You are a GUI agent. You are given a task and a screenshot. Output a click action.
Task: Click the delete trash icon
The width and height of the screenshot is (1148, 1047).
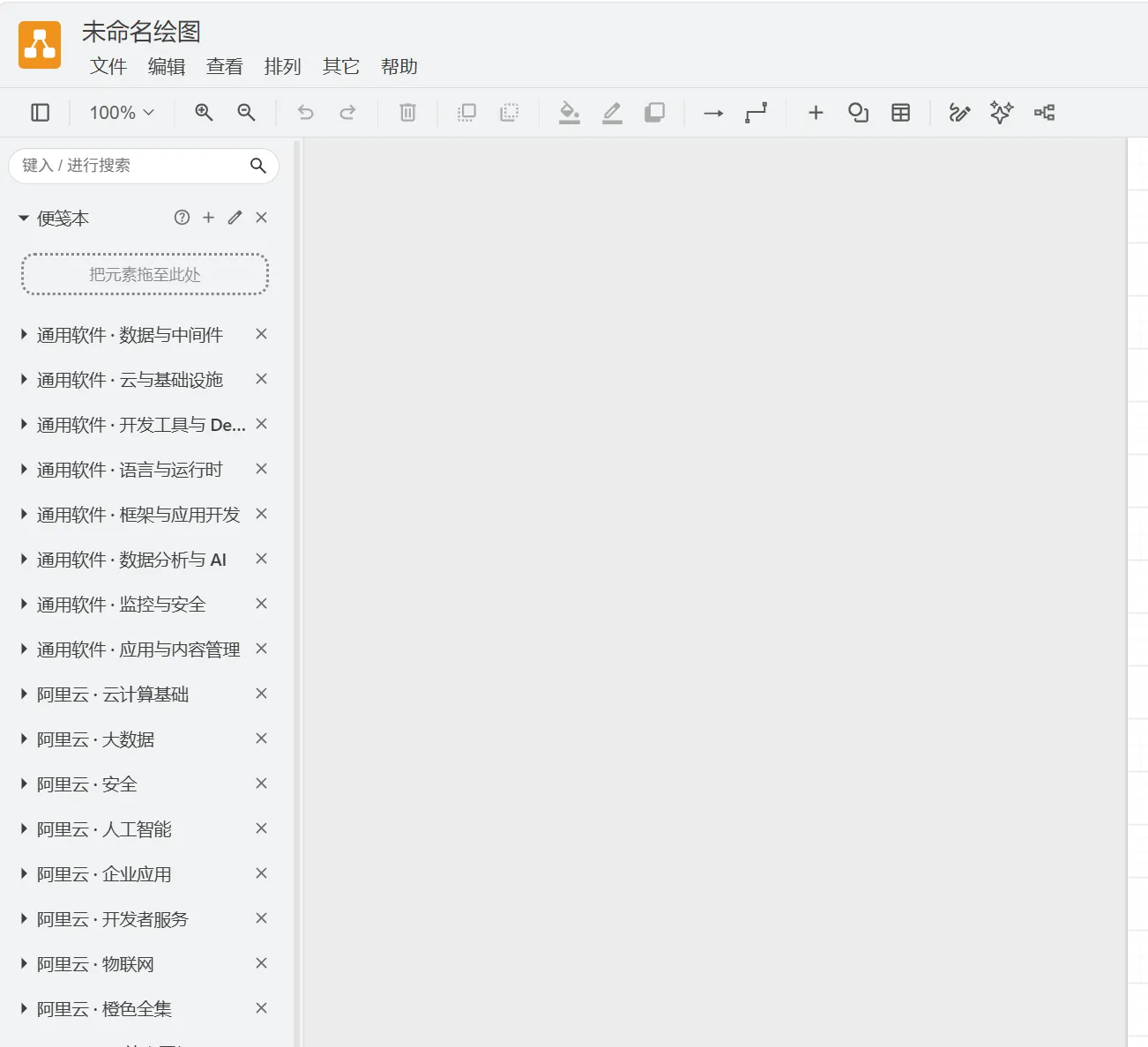pos(407,112)
